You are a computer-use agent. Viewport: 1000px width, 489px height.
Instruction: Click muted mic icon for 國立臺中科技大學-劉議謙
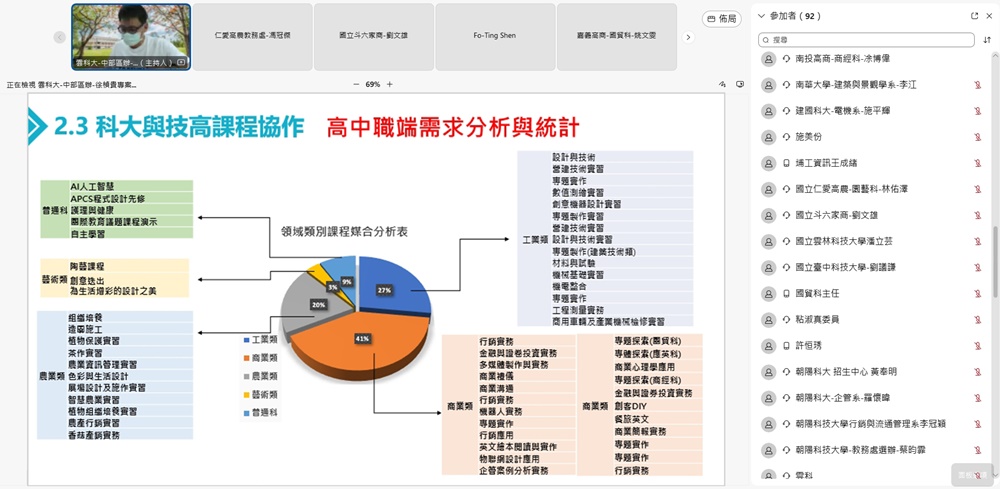click(978, 268)
